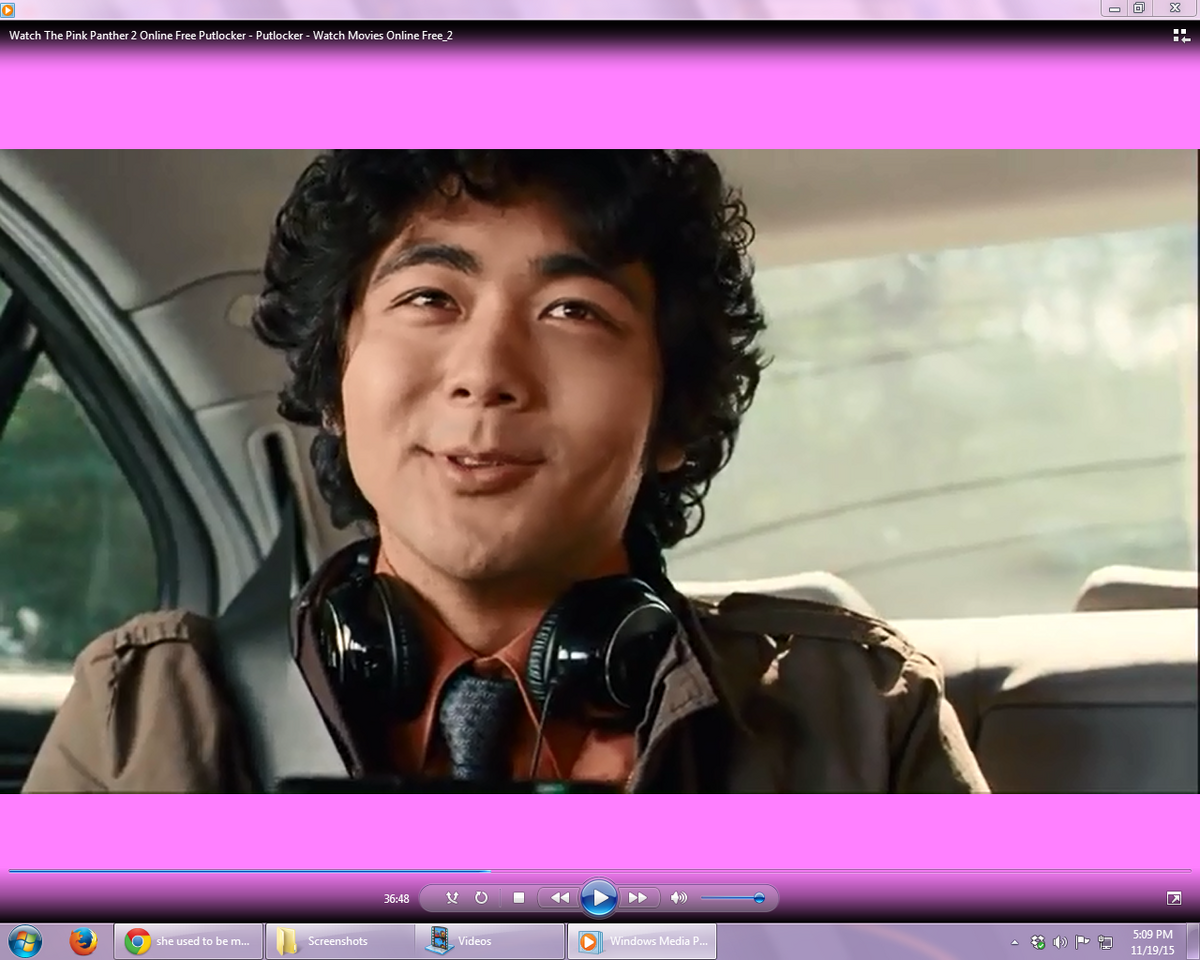Mute the player volume

point(679,898)
